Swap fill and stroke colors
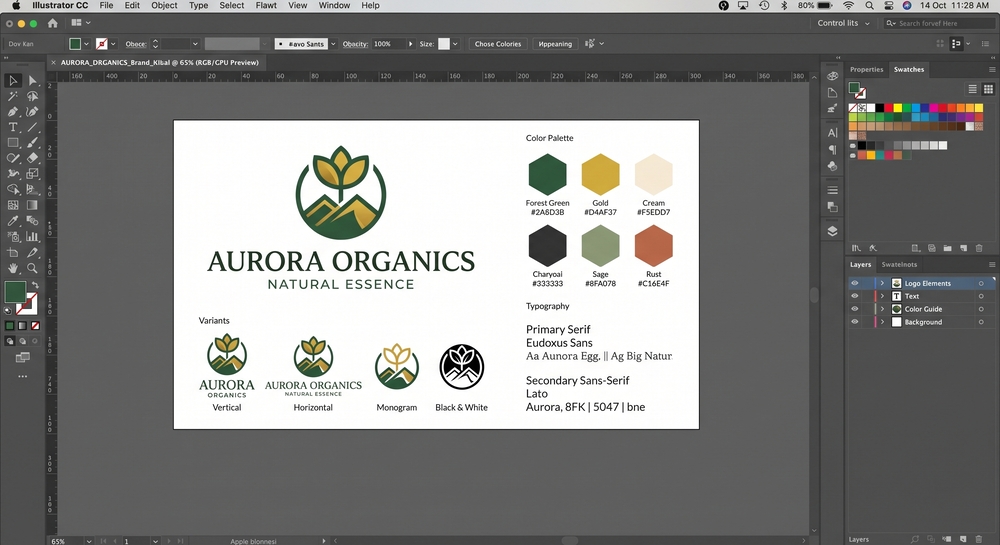Image resolution: width=1000 pixels, height=545 pixels. tap(36, 285)
